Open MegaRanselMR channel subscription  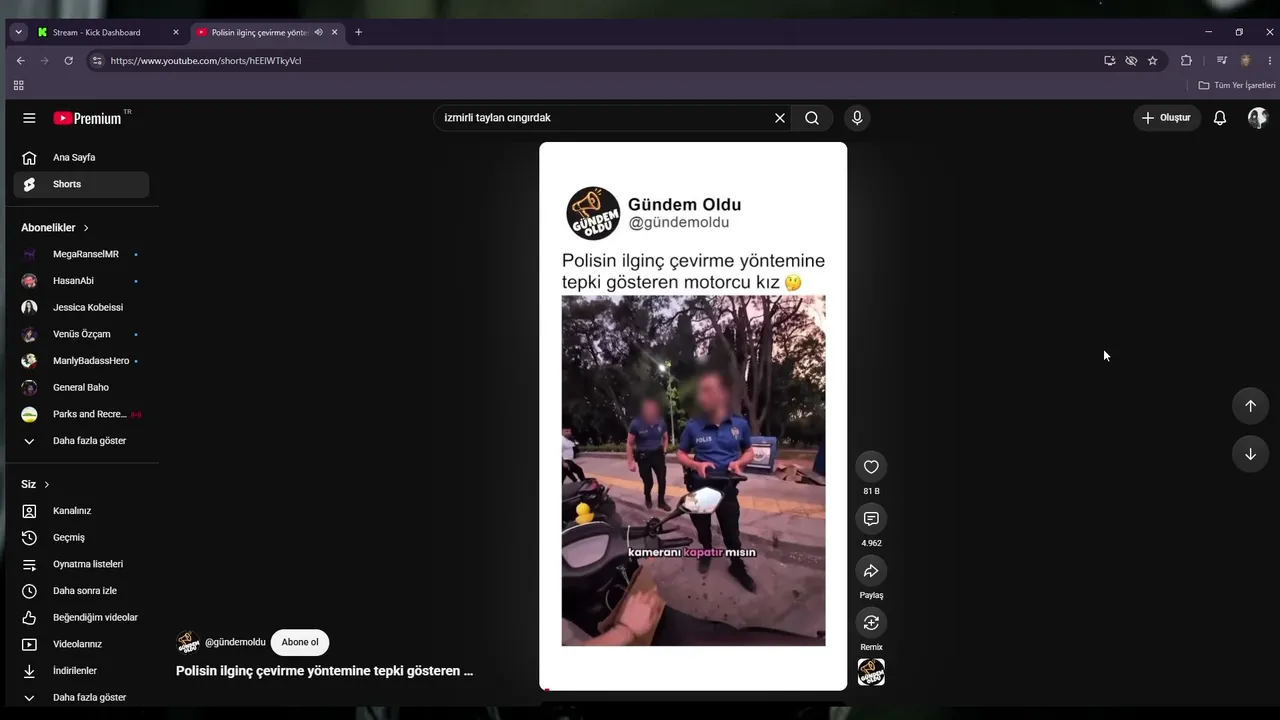tap(81, 254)
